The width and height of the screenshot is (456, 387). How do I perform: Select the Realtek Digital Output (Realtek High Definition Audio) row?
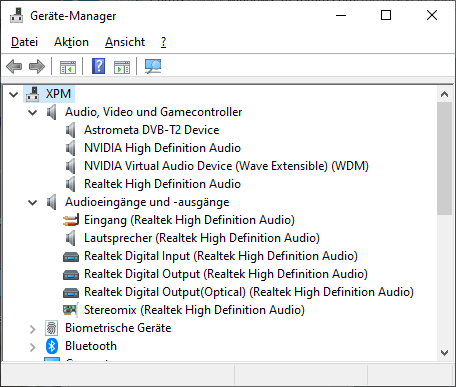point(226,274)
